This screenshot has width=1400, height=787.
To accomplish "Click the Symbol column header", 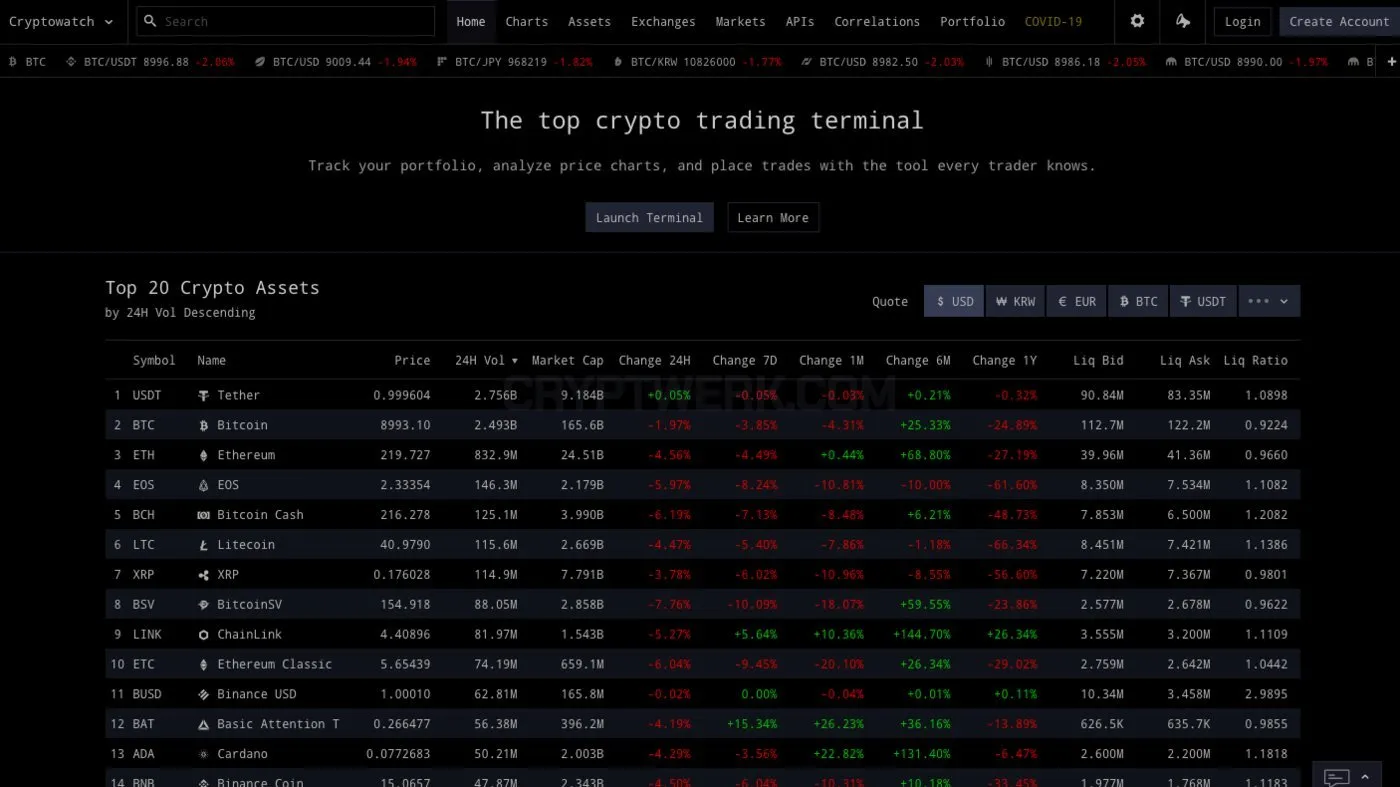I will [x=154, y=361].
